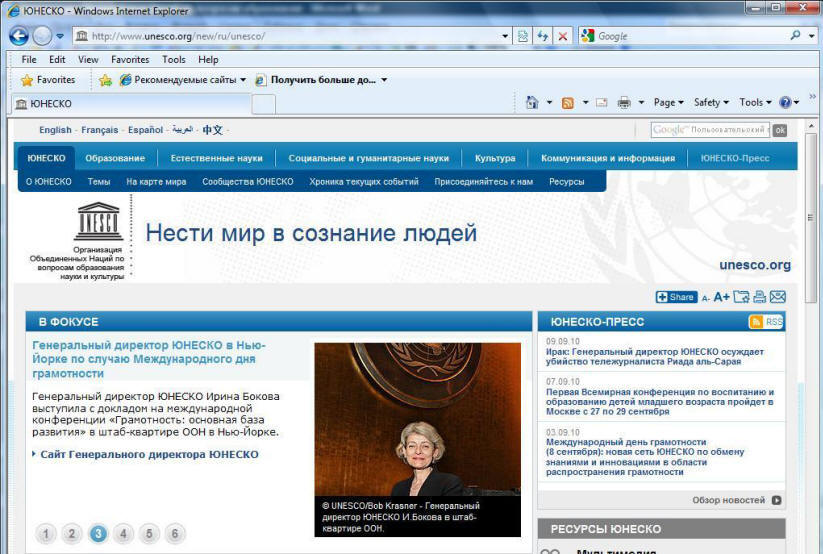Toggle Compatibility View icon in address bar
823x554 pixels.
click(x=523, y=36)
